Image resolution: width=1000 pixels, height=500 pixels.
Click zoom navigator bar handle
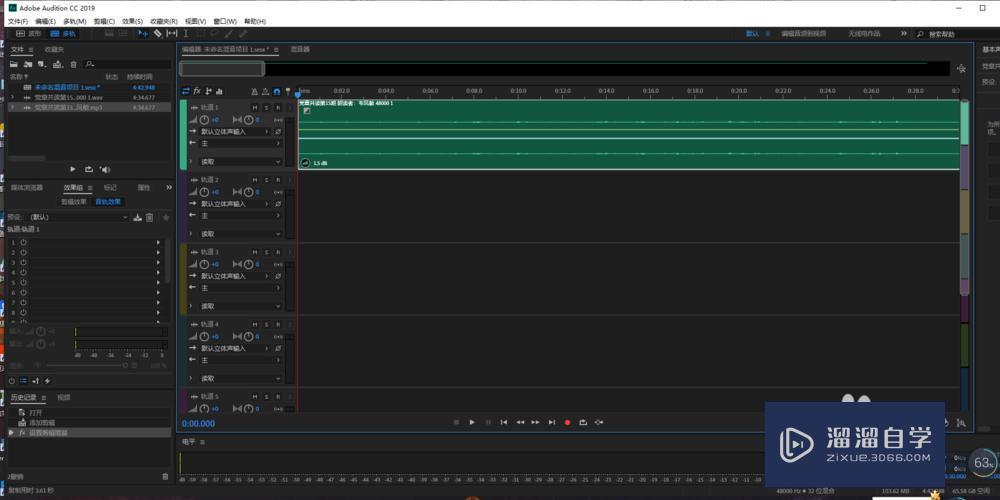pyautogui.click(x=222, y=69)
